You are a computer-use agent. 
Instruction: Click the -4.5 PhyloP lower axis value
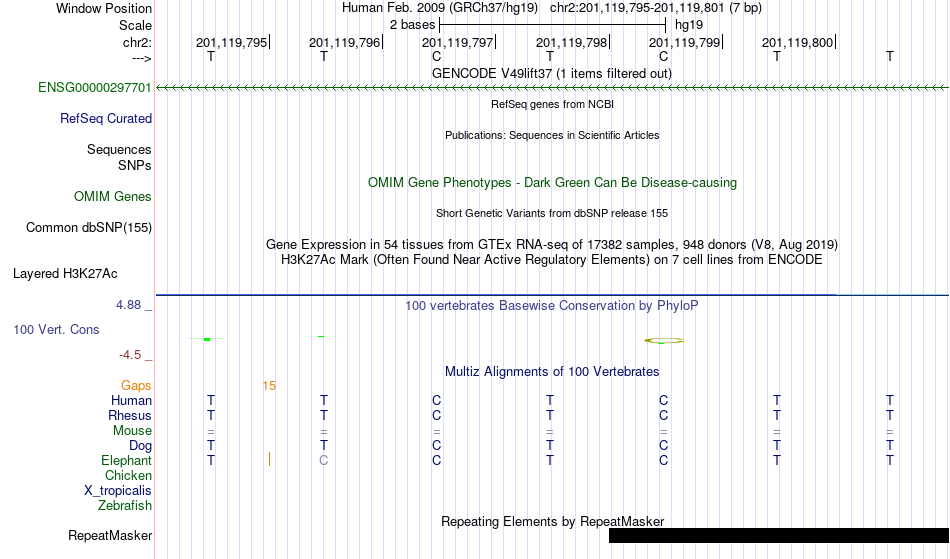[x=130, y=355]
